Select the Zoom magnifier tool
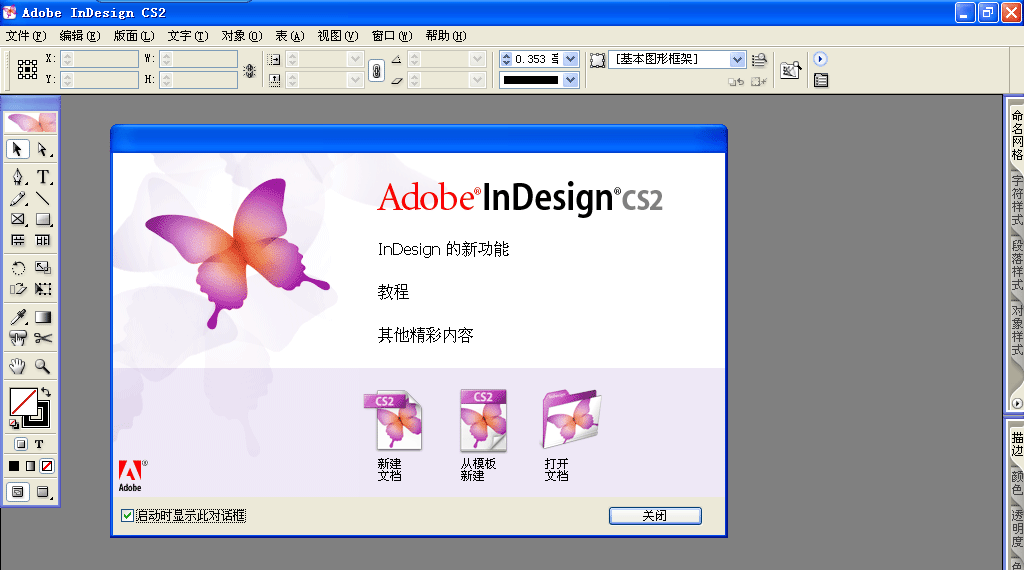This screenshot has width=1024, height=570. coord(42,366)
